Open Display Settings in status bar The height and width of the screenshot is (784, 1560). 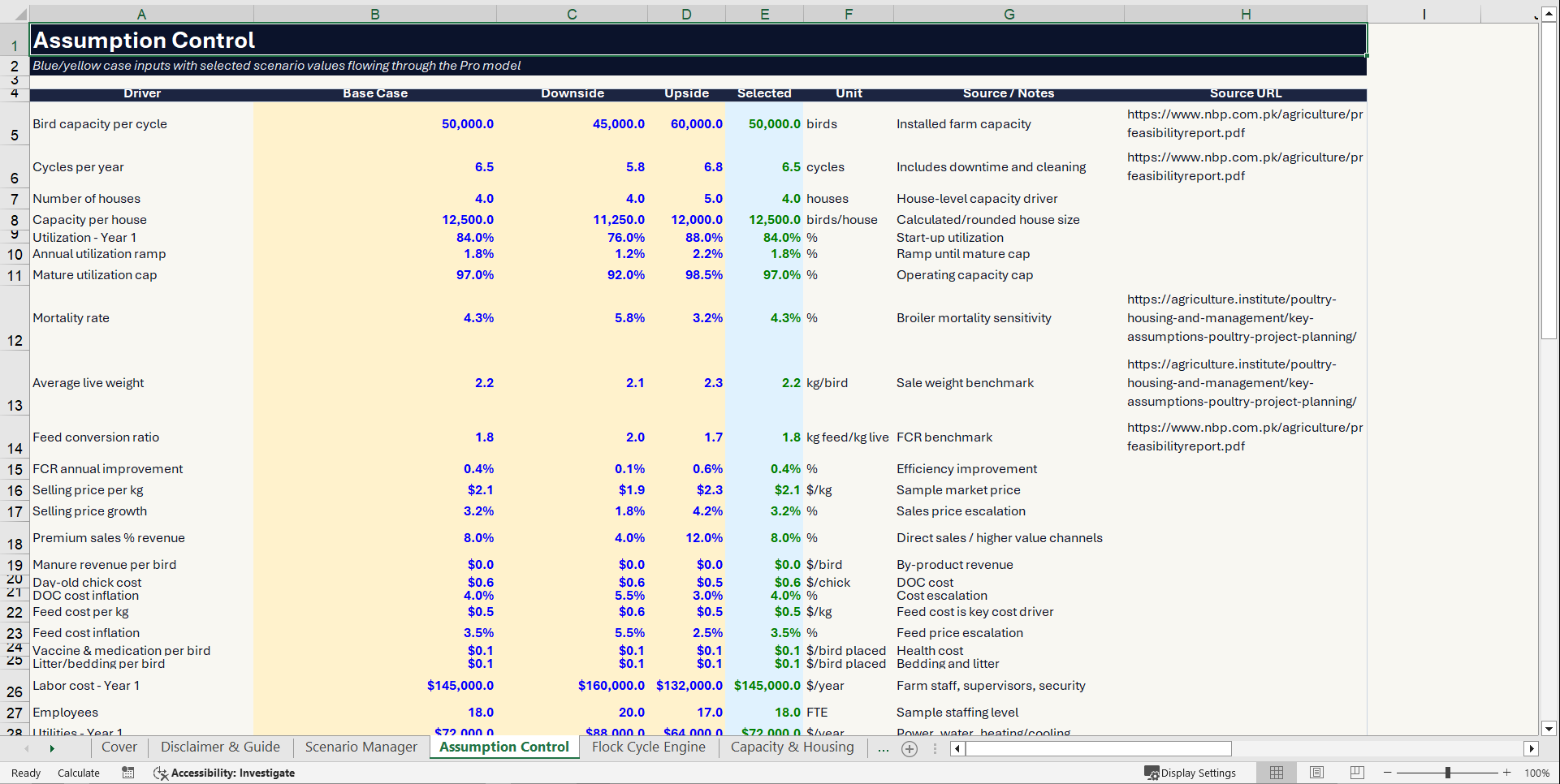pos(1191,773)
